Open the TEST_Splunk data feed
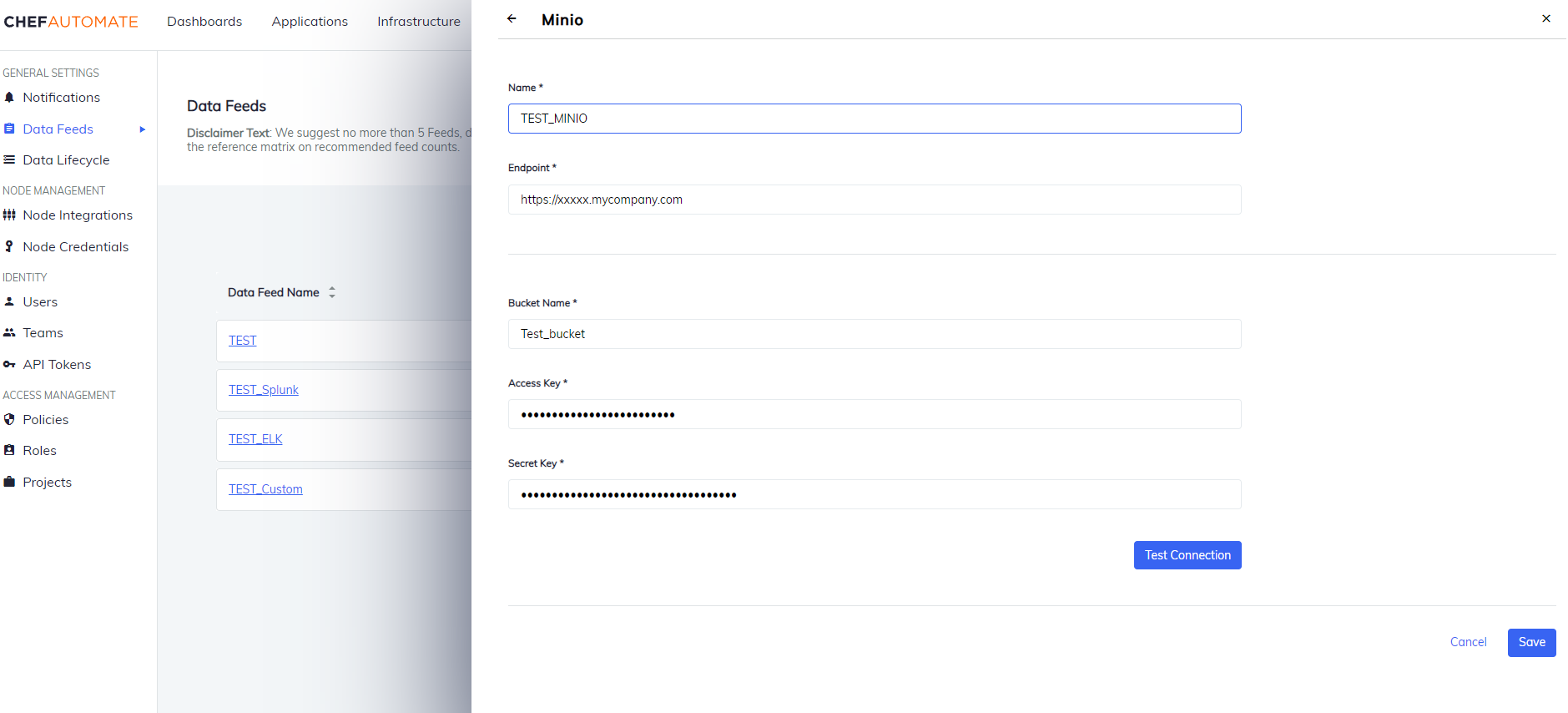 tap(264, 390)
